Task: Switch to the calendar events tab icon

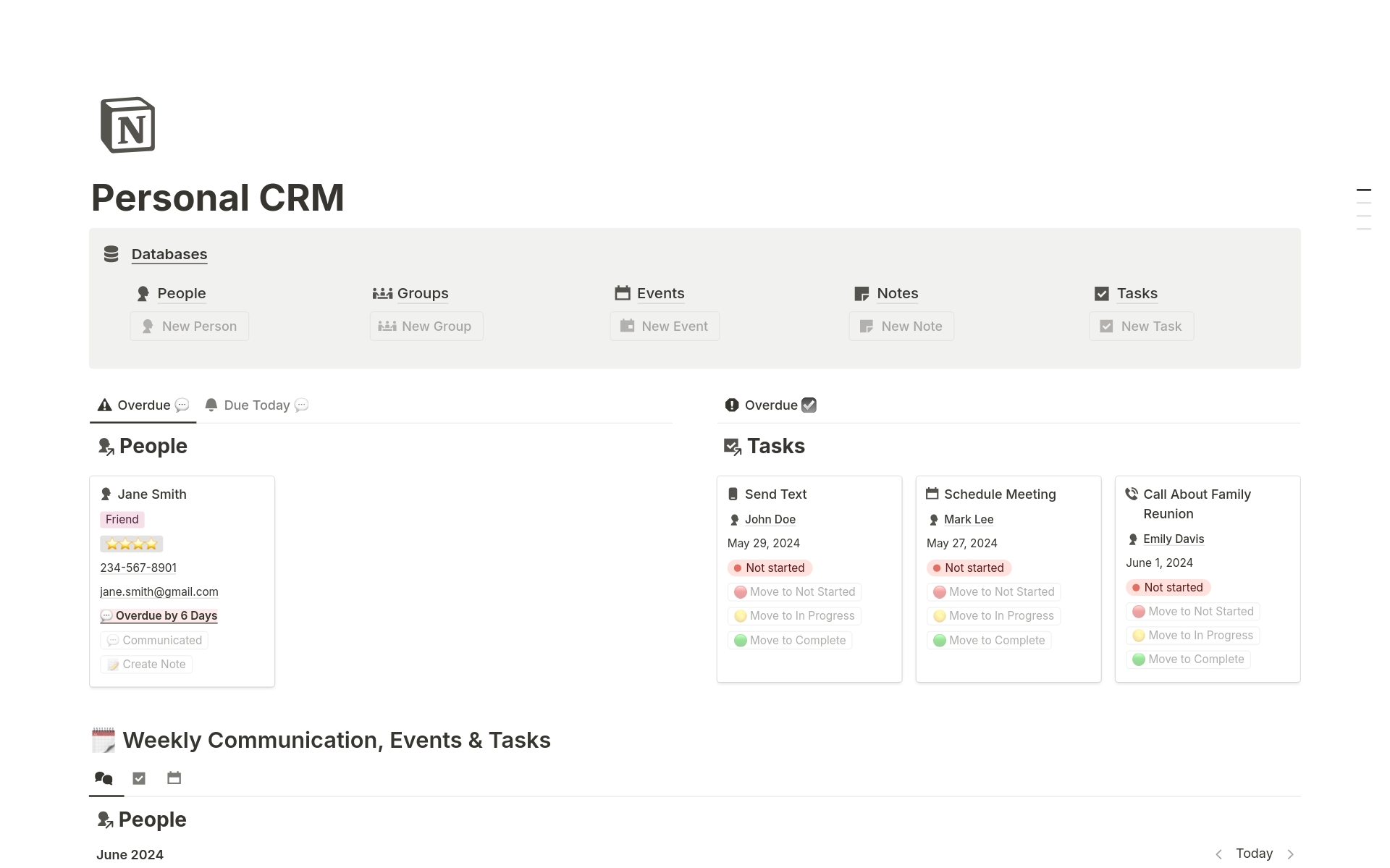Action: [174, 778]
